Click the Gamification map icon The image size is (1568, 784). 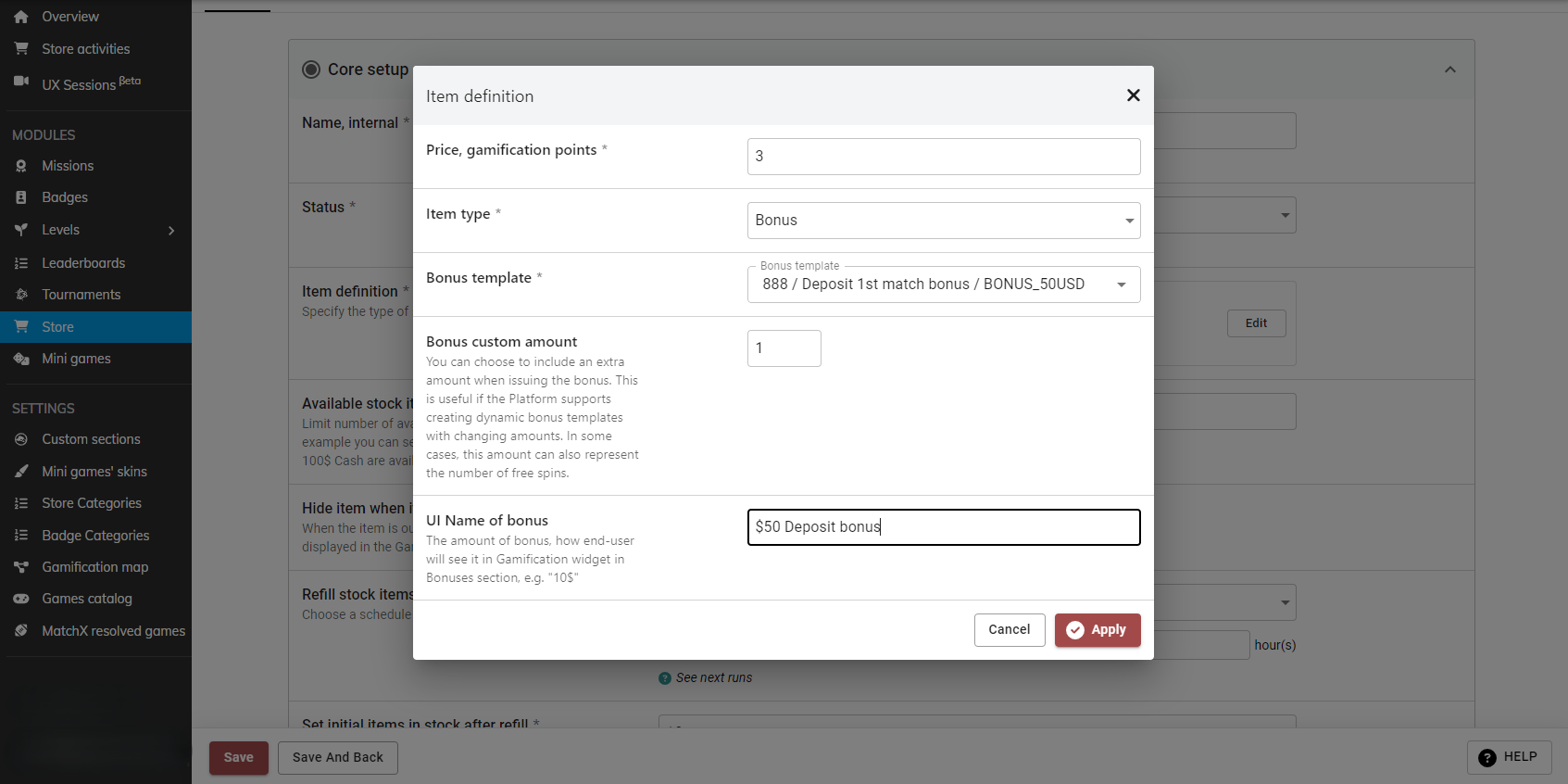point(21,567)
